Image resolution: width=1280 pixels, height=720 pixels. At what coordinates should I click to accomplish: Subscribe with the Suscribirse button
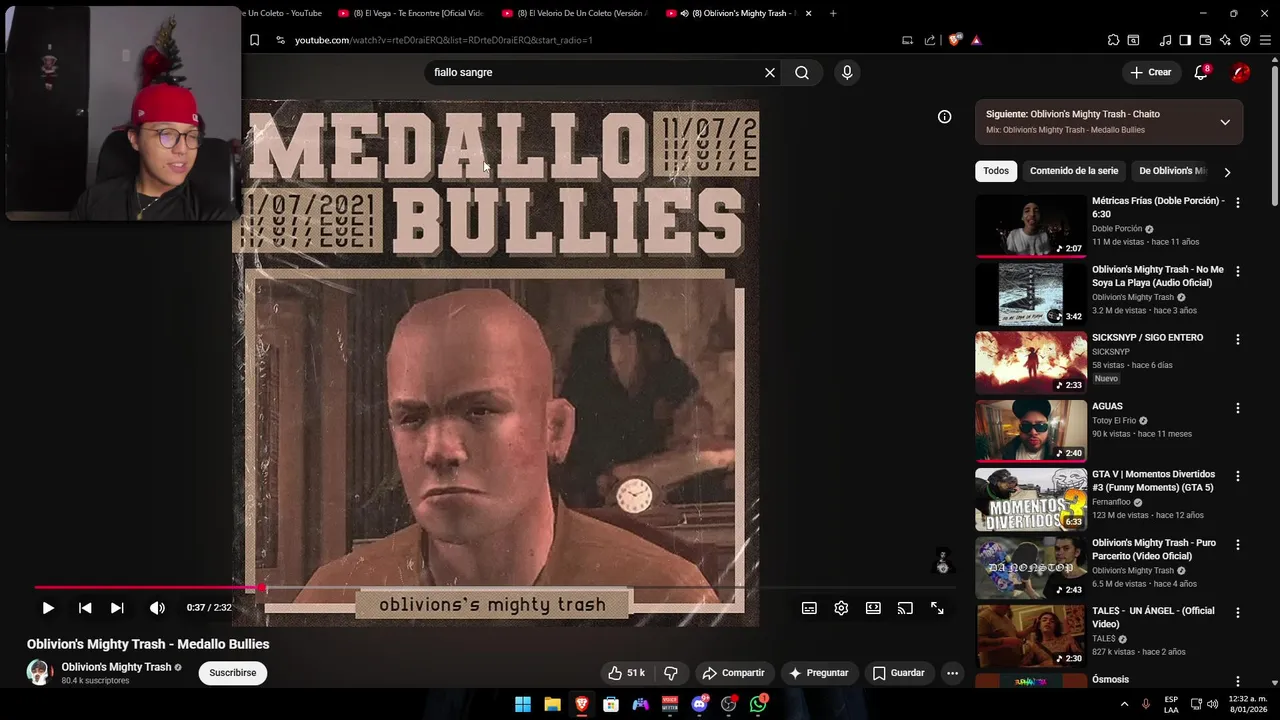click(233, 673)
